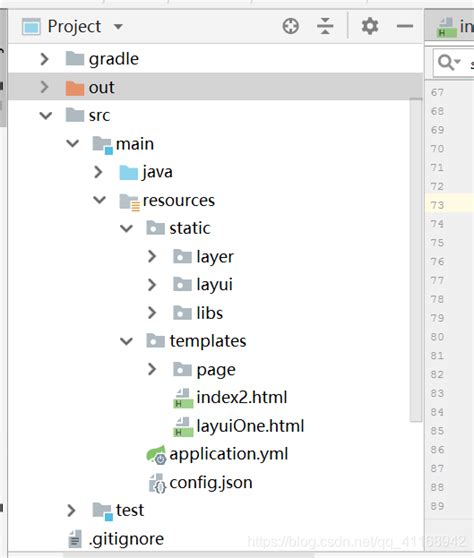Click the resources folder icon
The height and width of the screenshot is (558, 474).
pyautogui.click(x=130, y=202)
